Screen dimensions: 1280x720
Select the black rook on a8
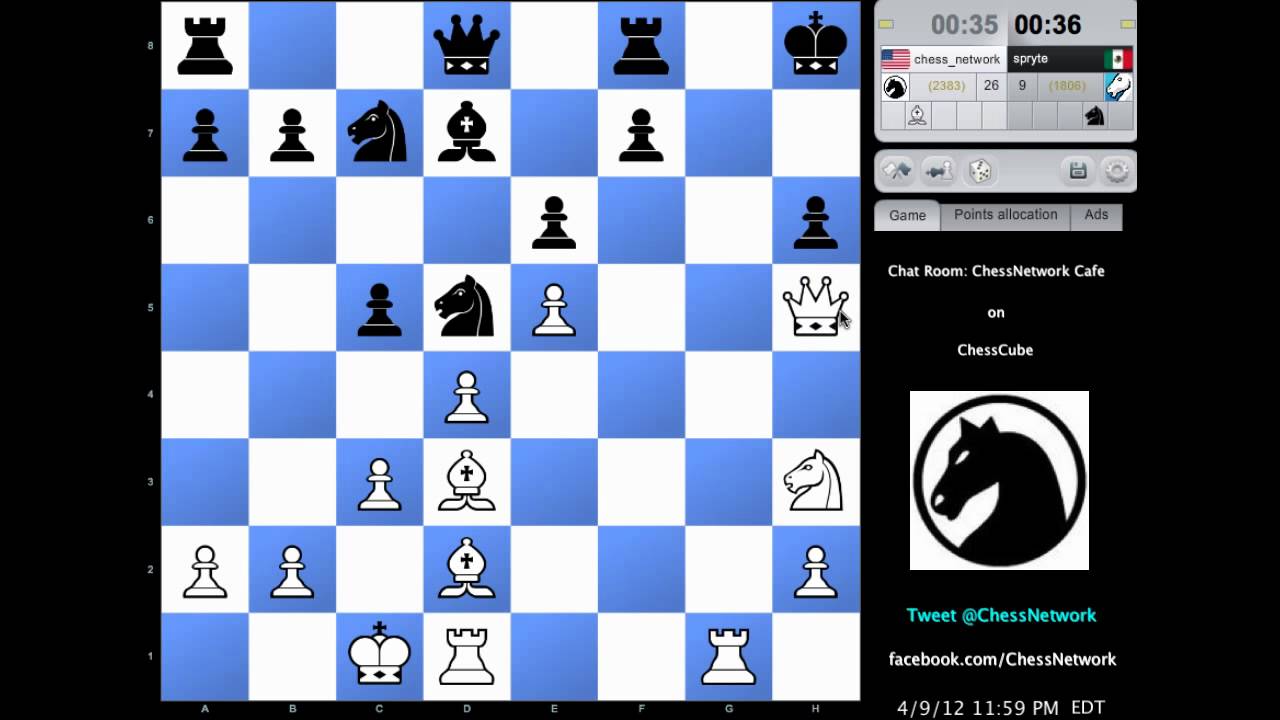point(205,46)
